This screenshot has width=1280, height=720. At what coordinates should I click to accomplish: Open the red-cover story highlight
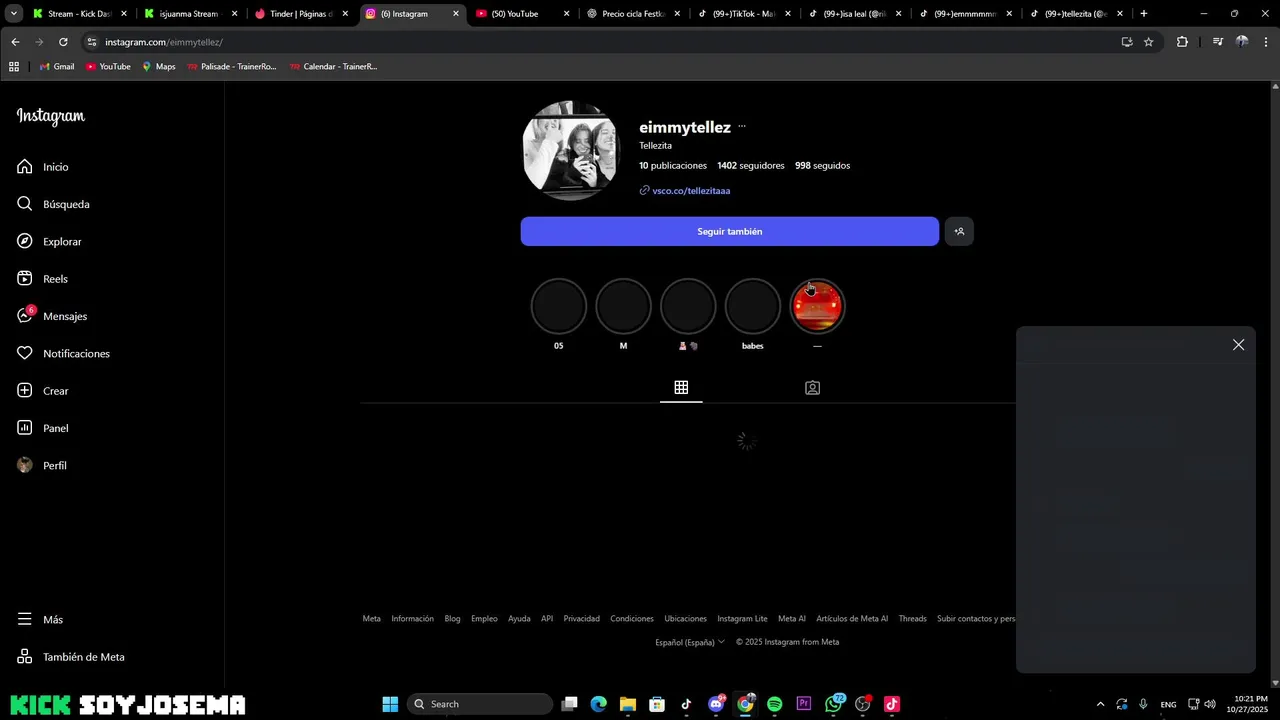tap(817, 307)
